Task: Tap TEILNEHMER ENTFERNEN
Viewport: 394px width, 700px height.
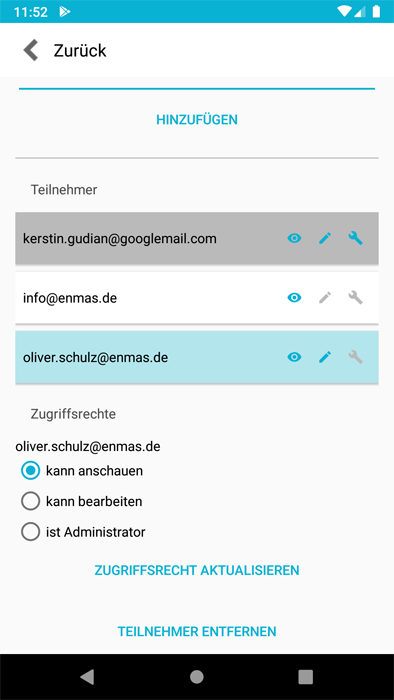Action: pos(197,631)
